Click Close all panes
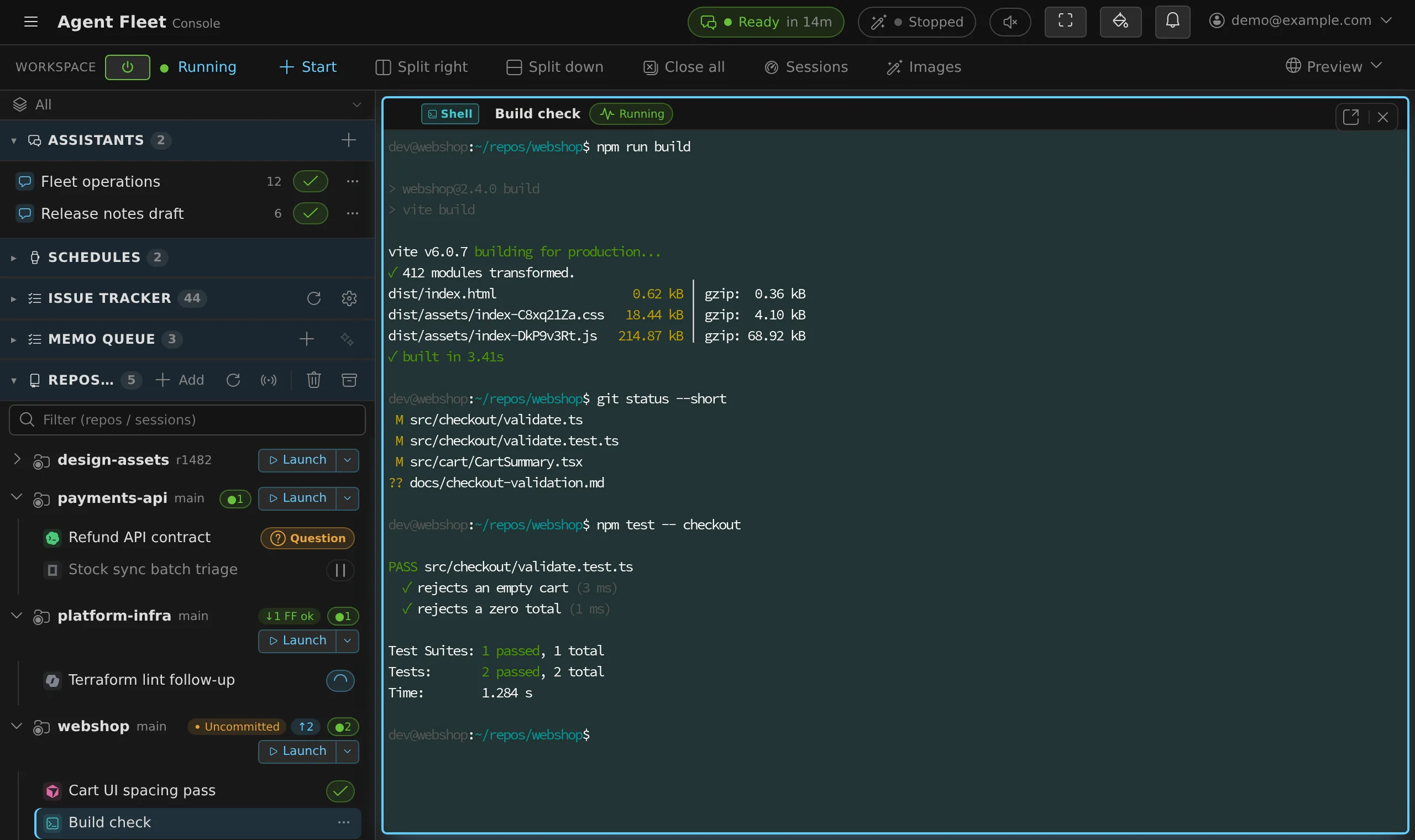 coord(684,67)
